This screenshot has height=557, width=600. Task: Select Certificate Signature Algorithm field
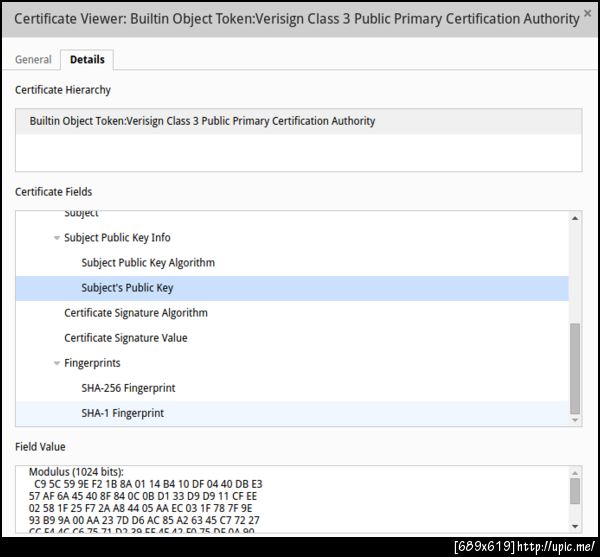pos(292,313)
